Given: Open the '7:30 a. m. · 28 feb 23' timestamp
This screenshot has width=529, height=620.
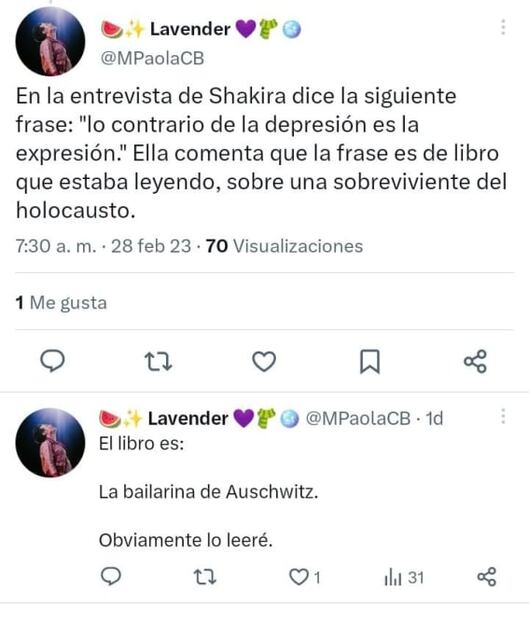Looking at the screenshot, I should pyautogui.click(x=103, y=246).
